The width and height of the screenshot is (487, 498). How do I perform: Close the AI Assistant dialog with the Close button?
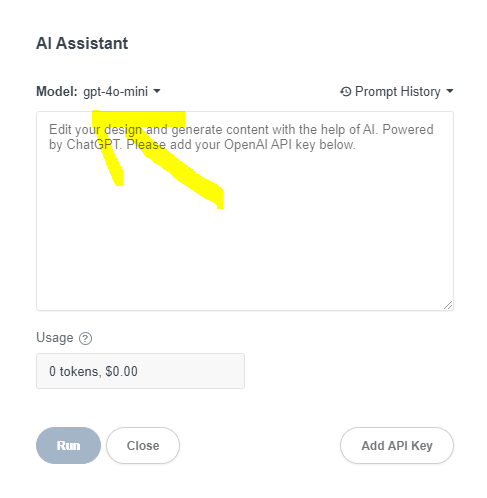point(143,445)
